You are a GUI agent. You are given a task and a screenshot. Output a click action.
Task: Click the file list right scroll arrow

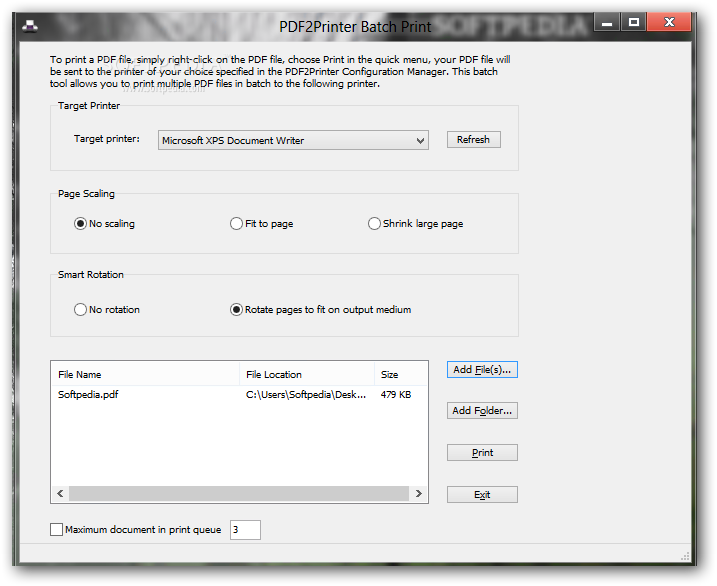tap(418, 493)
